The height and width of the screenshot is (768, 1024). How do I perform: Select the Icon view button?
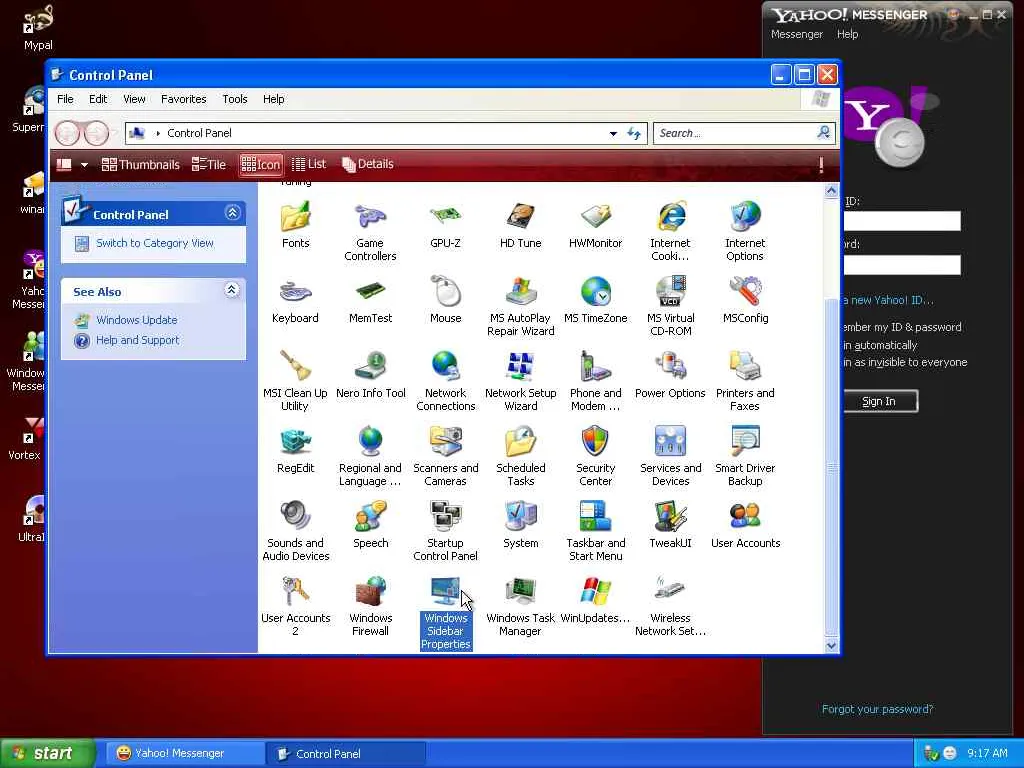[x=261, y=165]
